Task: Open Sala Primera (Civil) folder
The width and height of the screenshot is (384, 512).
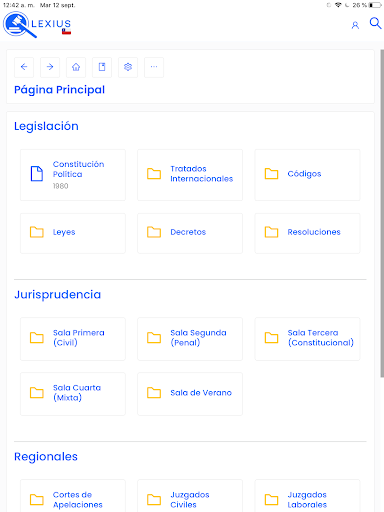Action: tap(73, 339)
